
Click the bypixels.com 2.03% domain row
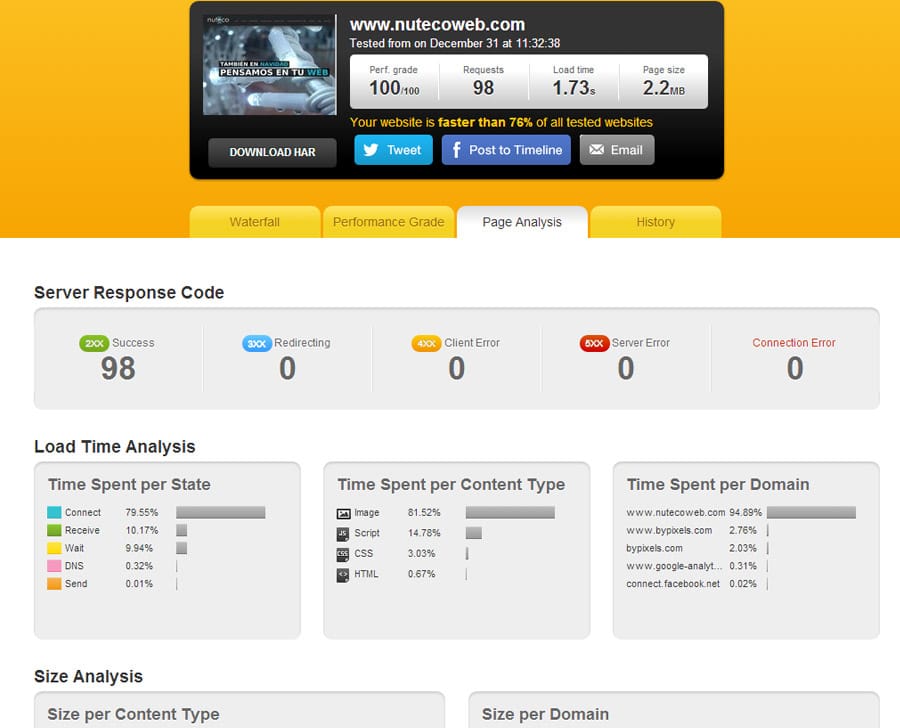(697, 548)
